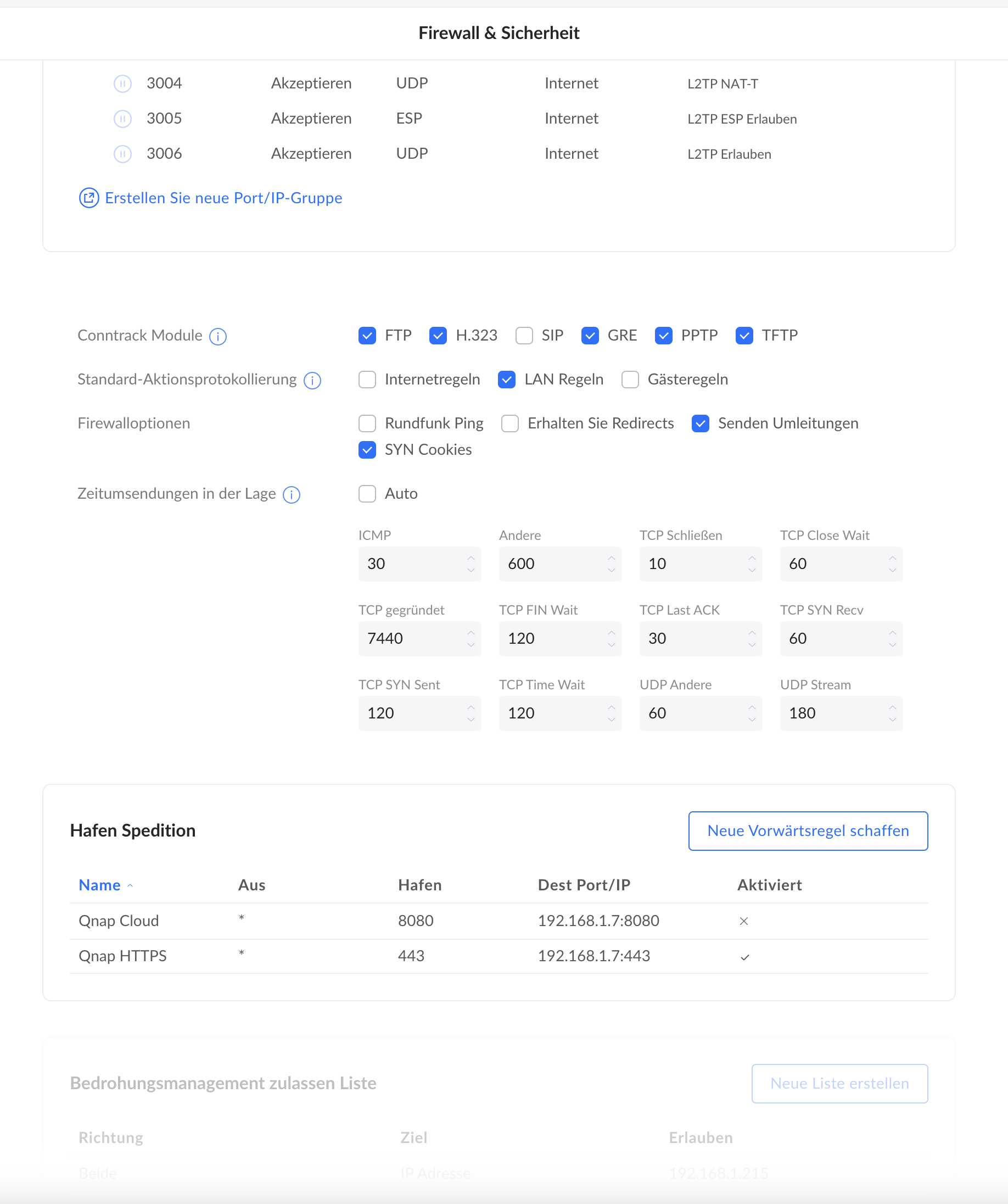Image resolution: width=1008 pixels, height=1204 pixels.
Task: Enable Auto state timeouts checkbox
Action: click(367, 494)
